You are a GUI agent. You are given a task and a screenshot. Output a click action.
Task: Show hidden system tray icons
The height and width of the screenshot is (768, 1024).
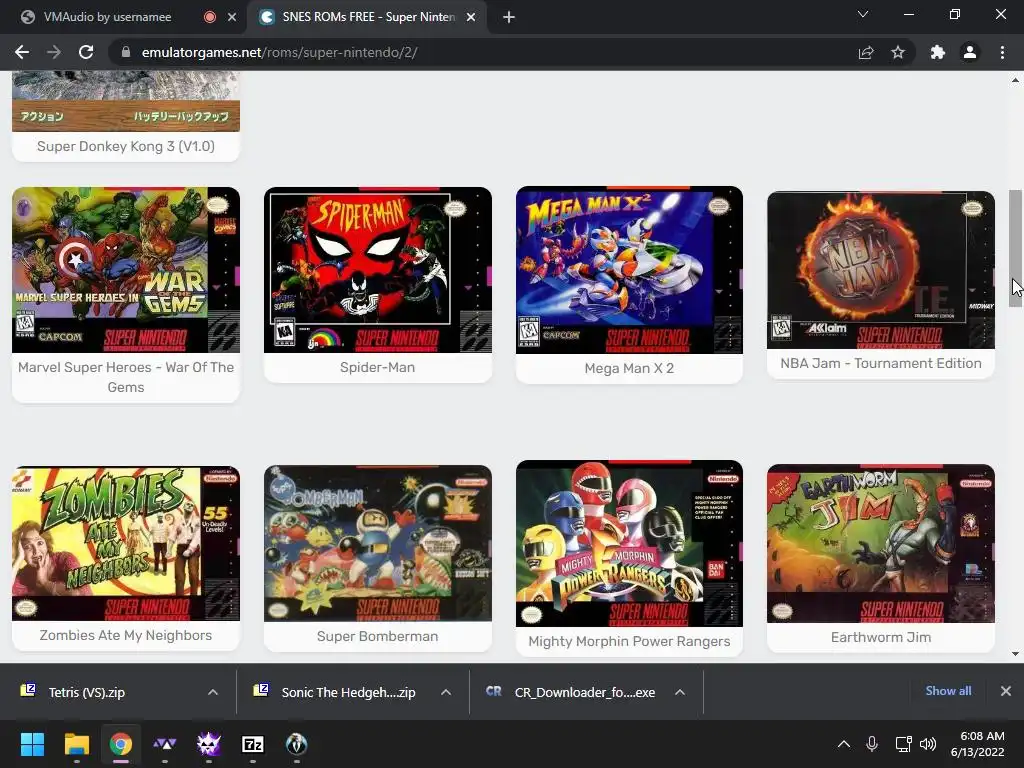844,744
